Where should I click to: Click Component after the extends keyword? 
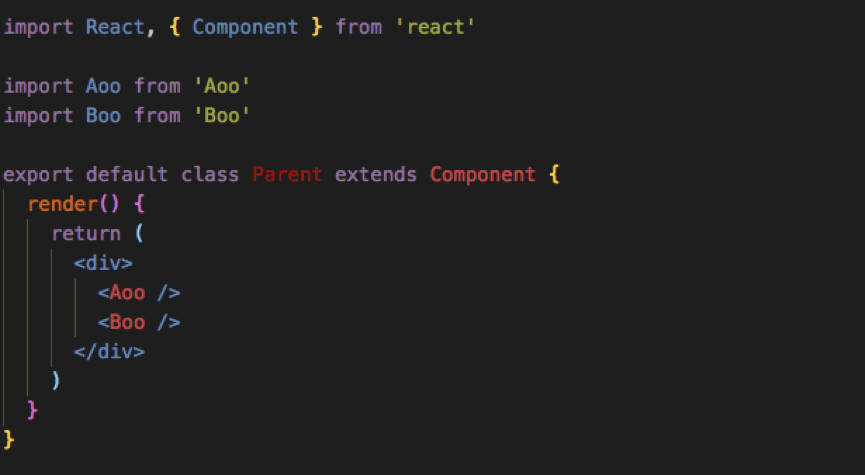click(483, 175)
